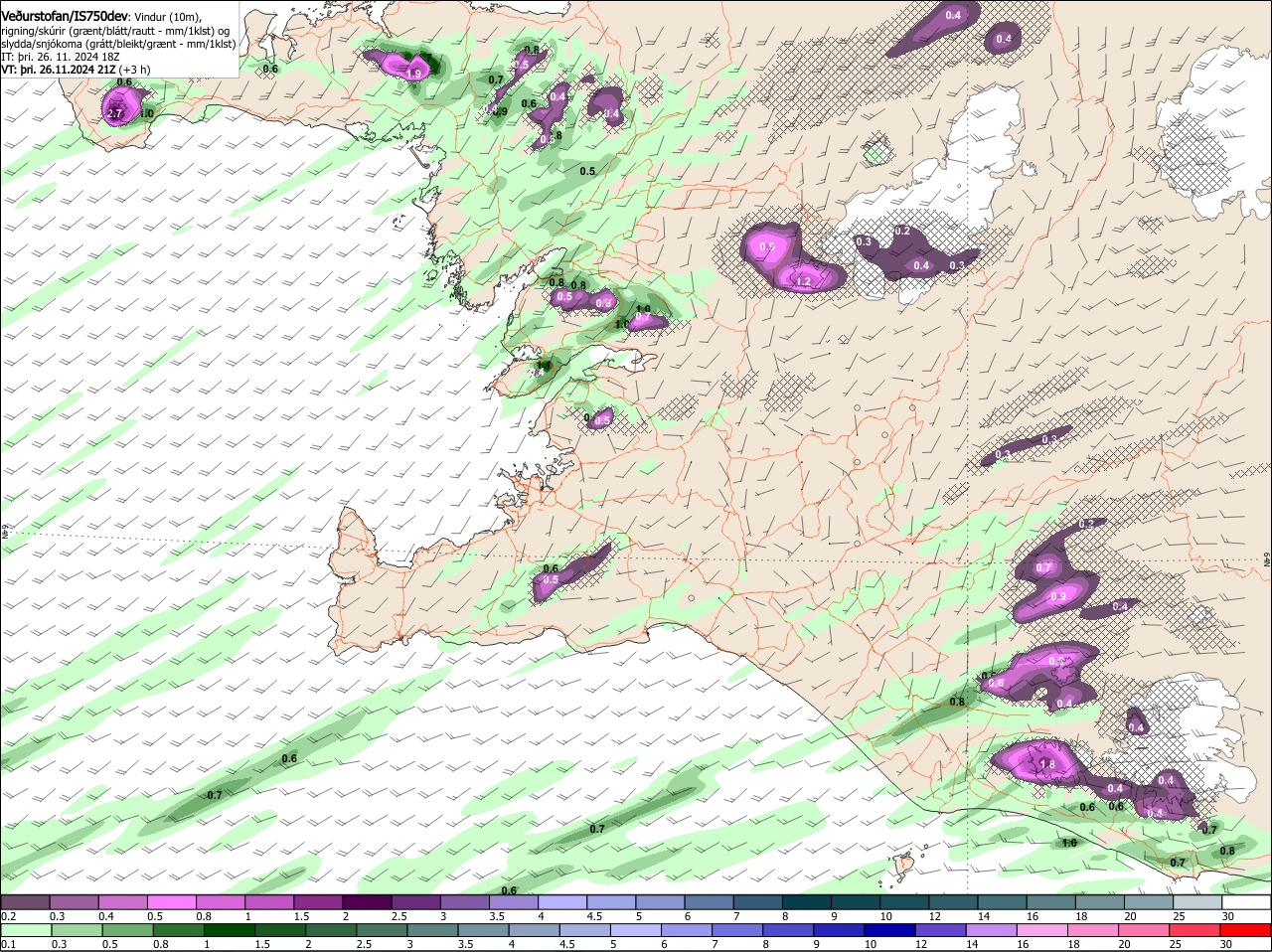
Task: Pick the violet 3 snow legend swatch
Action: tap(465, 901)
